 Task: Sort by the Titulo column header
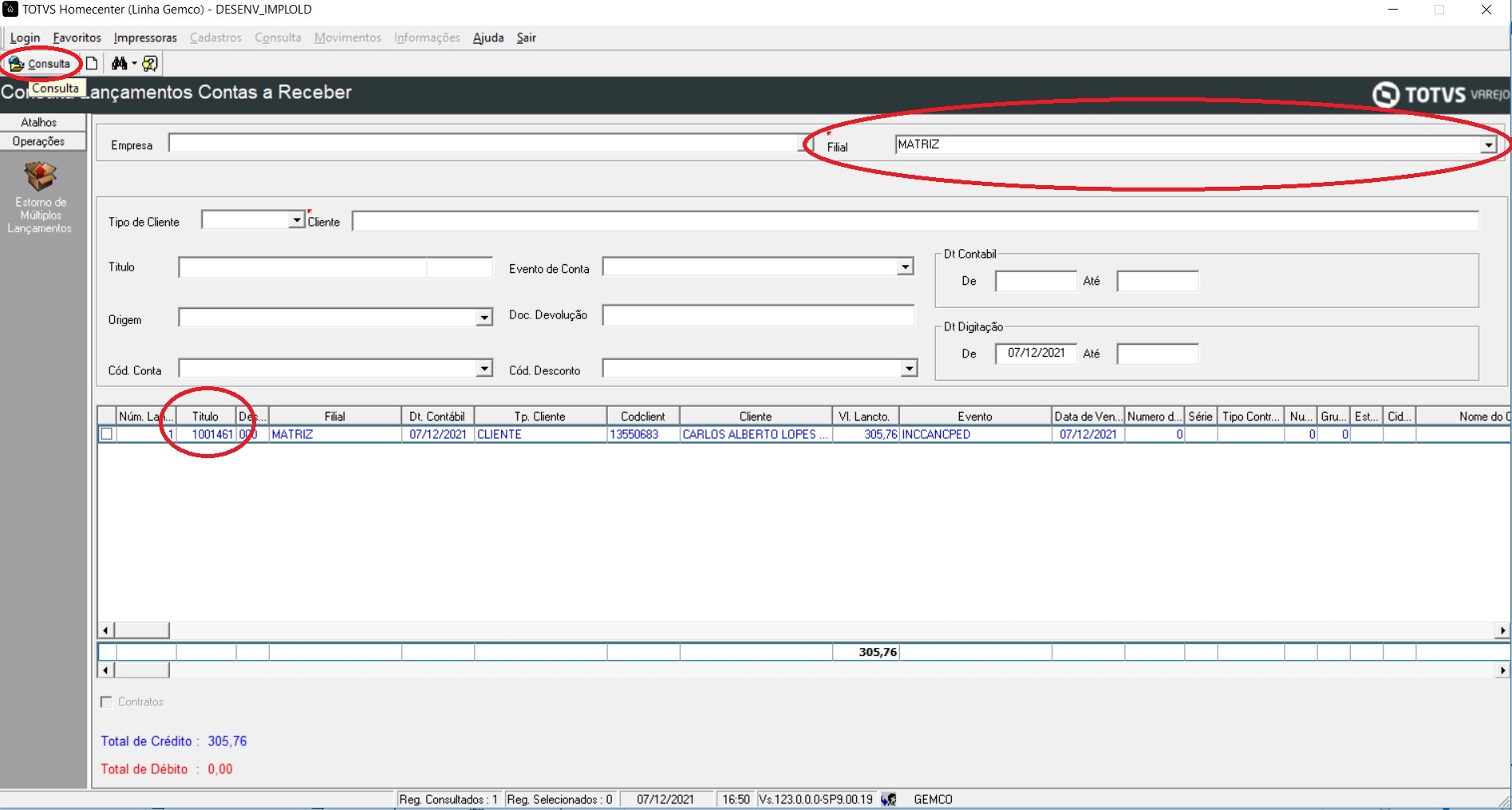(x=206, y=416)
